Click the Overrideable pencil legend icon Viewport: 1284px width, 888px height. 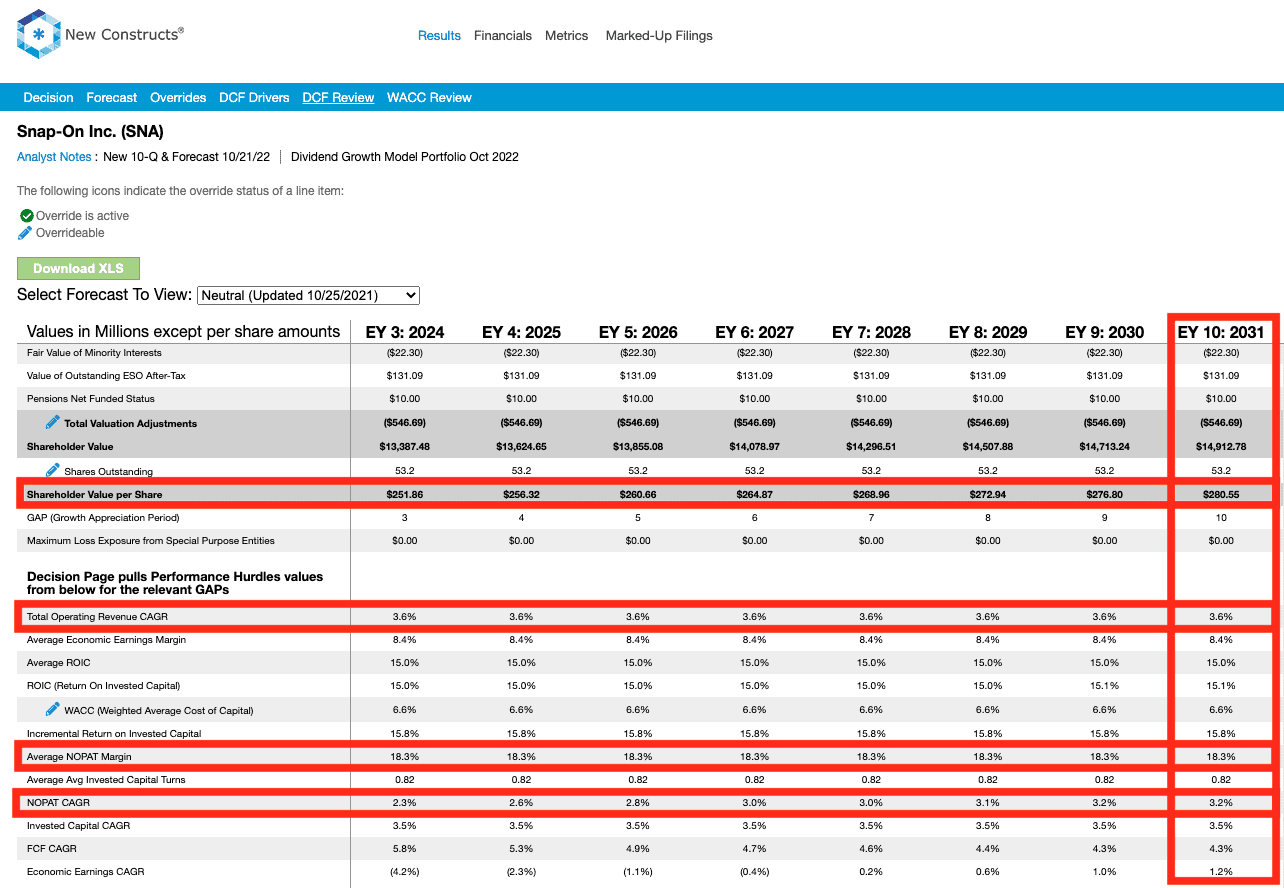point(26,233)
